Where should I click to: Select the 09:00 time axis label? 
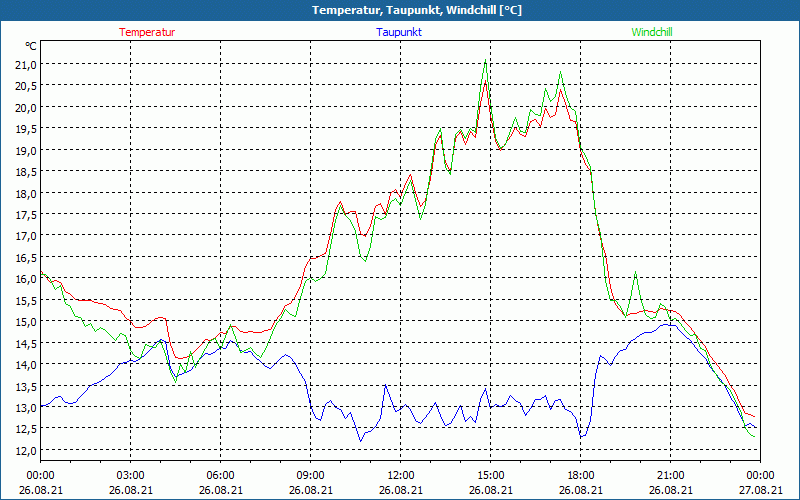(311, 475)
